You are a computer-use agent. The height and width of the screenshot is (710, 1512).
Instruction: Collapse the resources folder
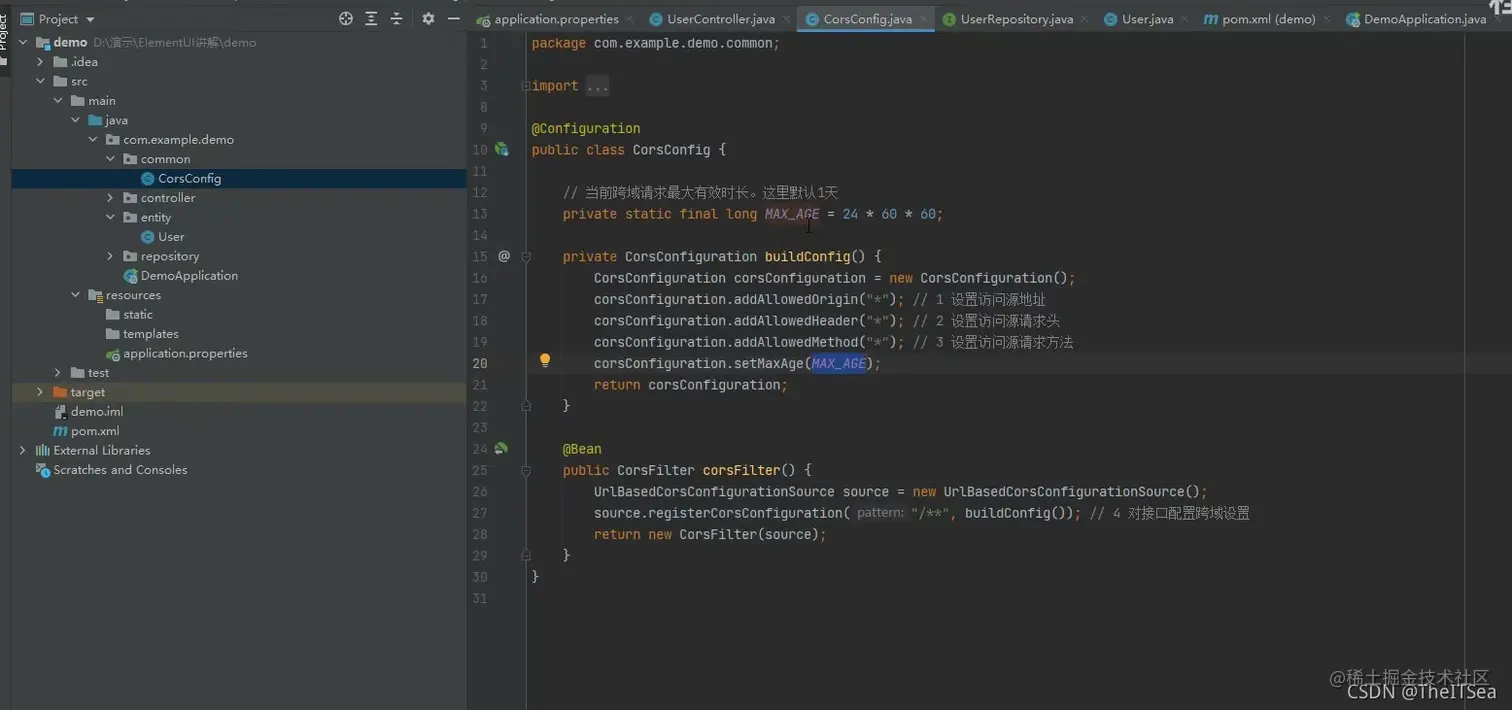coord(76,295)
